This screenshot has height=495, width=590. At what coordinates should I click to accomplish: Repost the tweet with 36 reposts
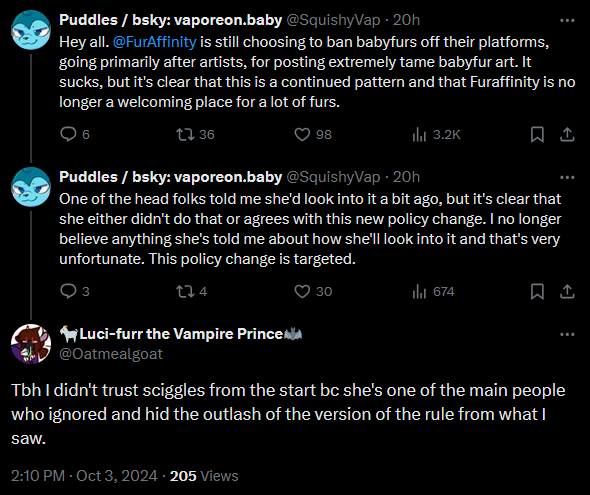(195, 134)
